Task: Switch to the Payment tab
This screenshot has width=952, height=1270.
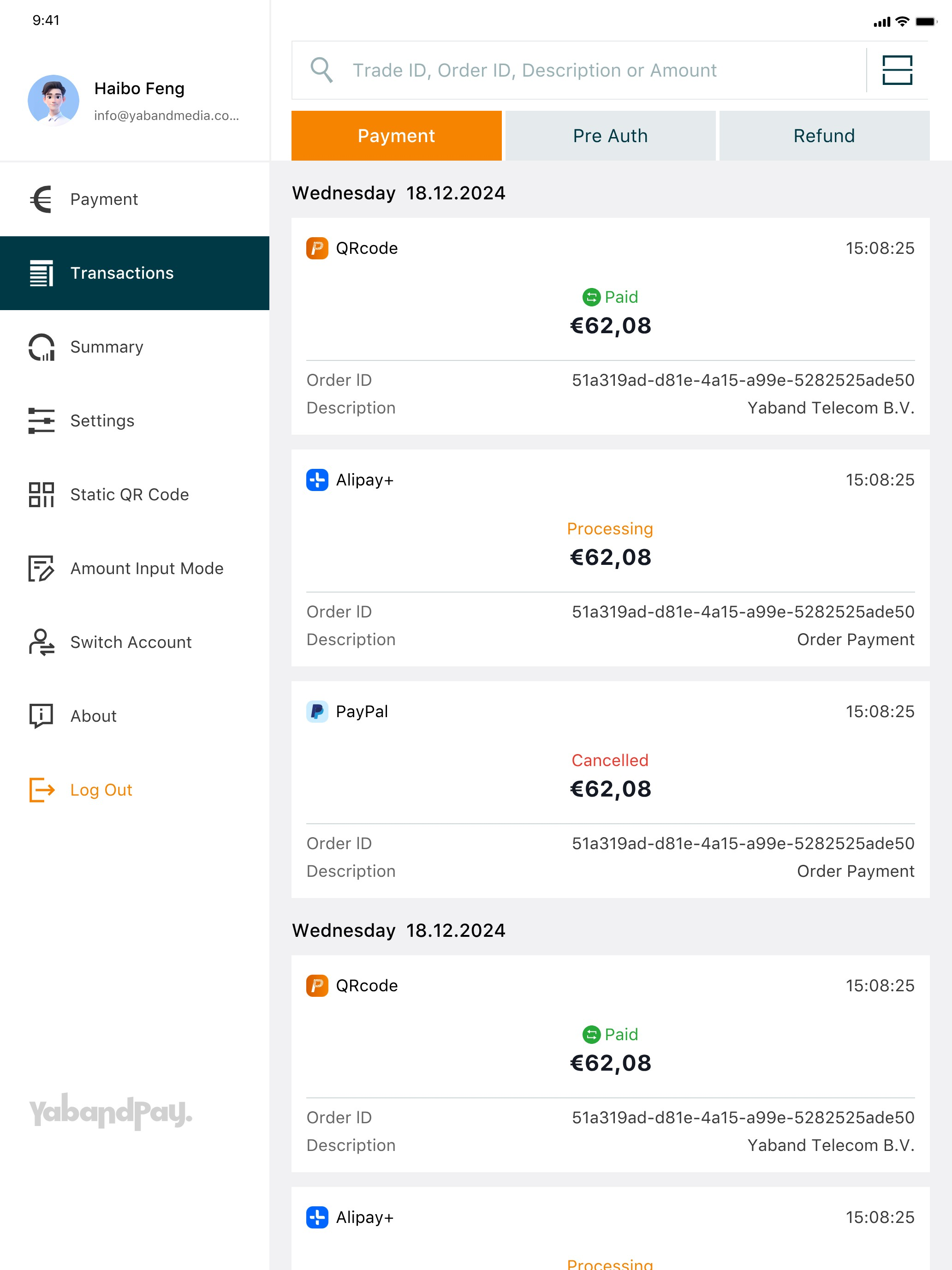Action: tap(397, 136)
